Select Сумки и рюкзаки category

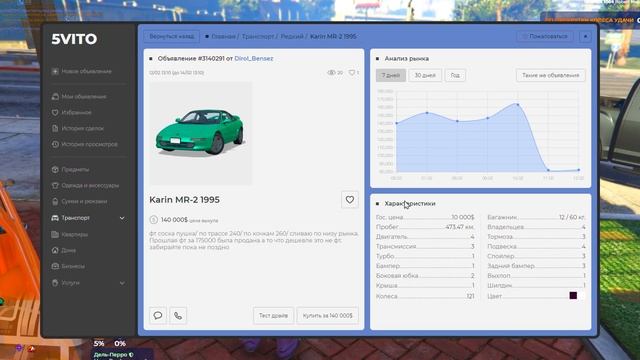coord(84,202)
